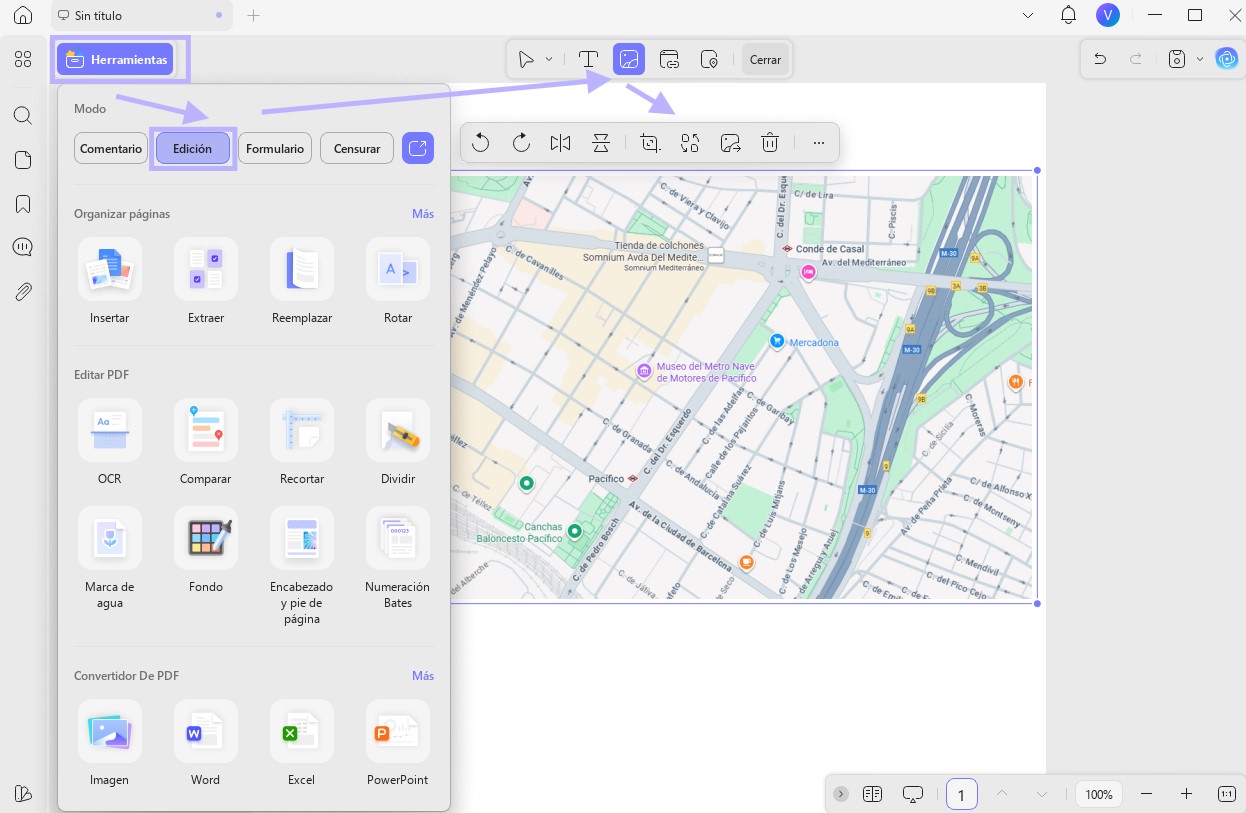Set actual size 1:1 view
1246x813 pixels.
click(x=1227, y=794)
